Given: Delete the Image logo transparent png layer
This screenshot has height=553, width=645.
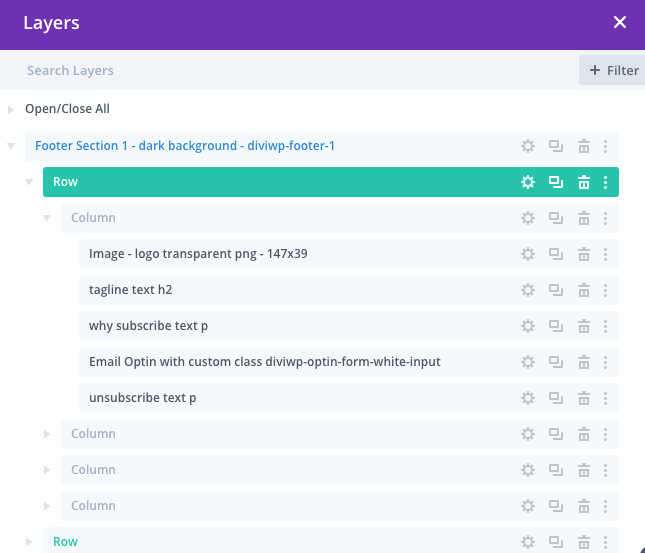Looking at the screenshot, I should click(584, 254).
